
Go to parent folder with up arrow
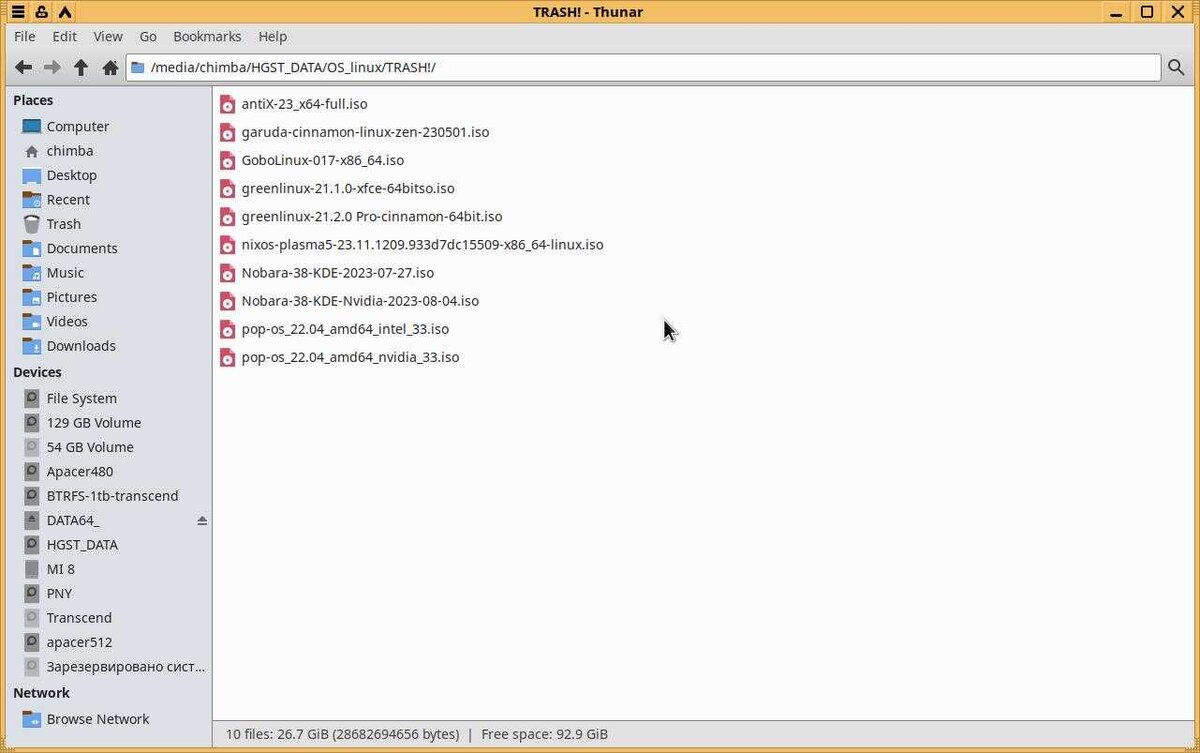81,67
